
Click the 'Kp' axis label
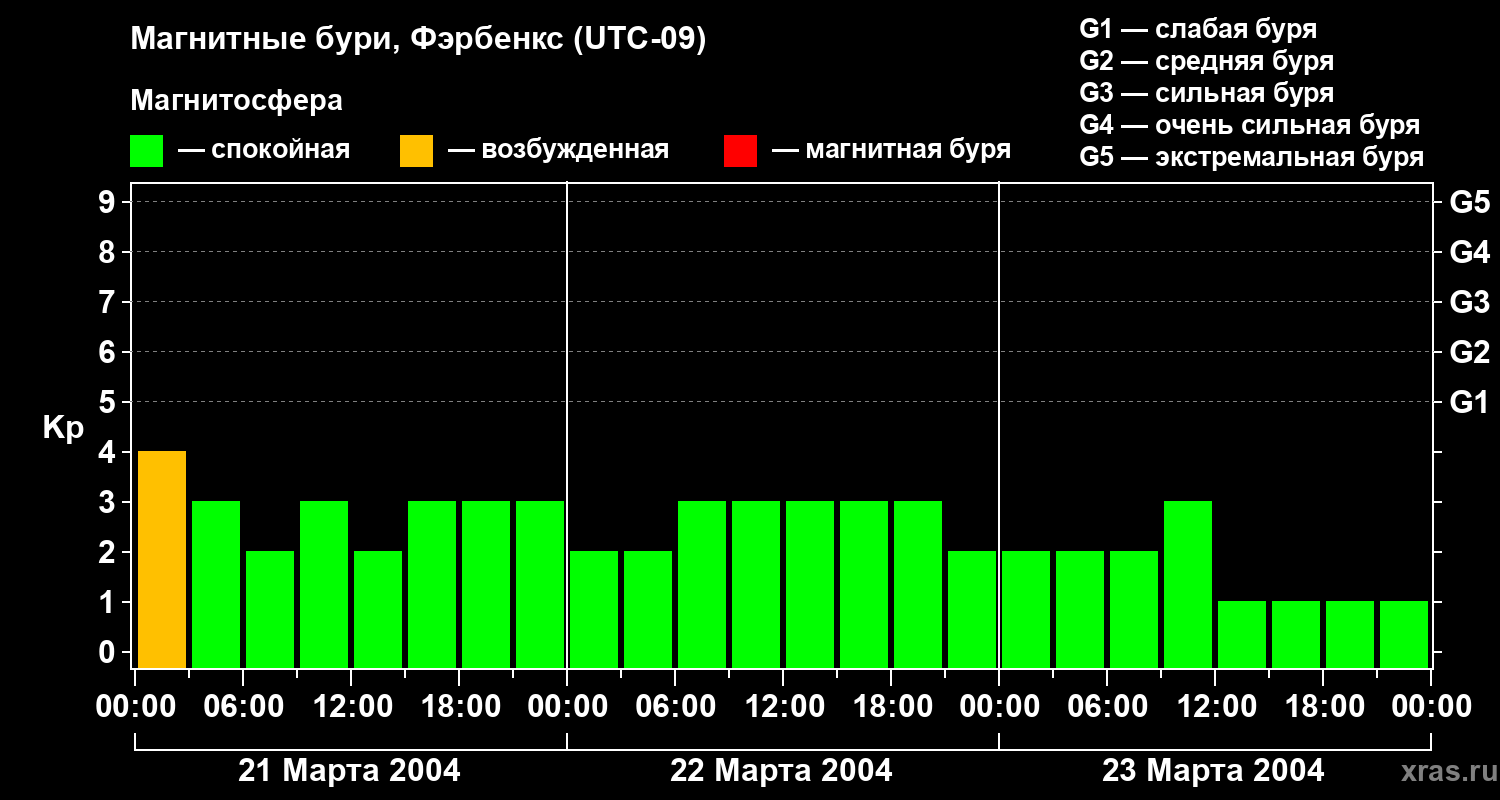[x=63, y=429]
